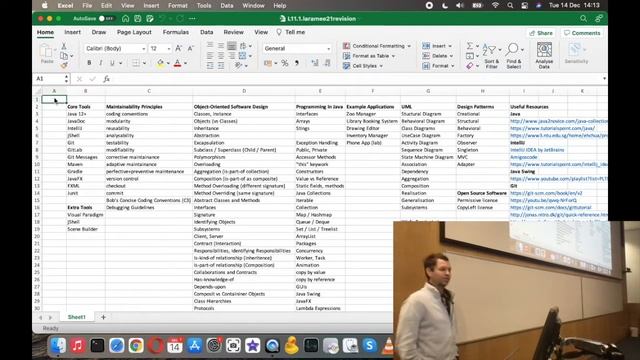
Task: Click the Format Painter brush icon
Action: pos(64,65)
